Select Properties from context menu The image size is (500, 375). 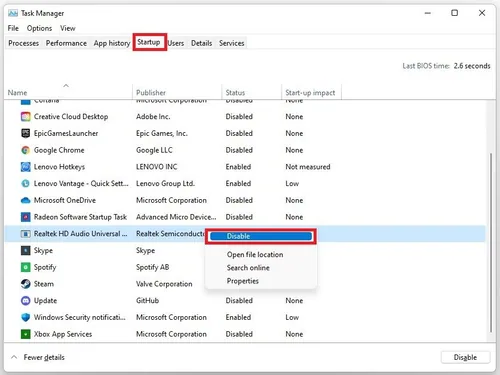click(243, 281)
